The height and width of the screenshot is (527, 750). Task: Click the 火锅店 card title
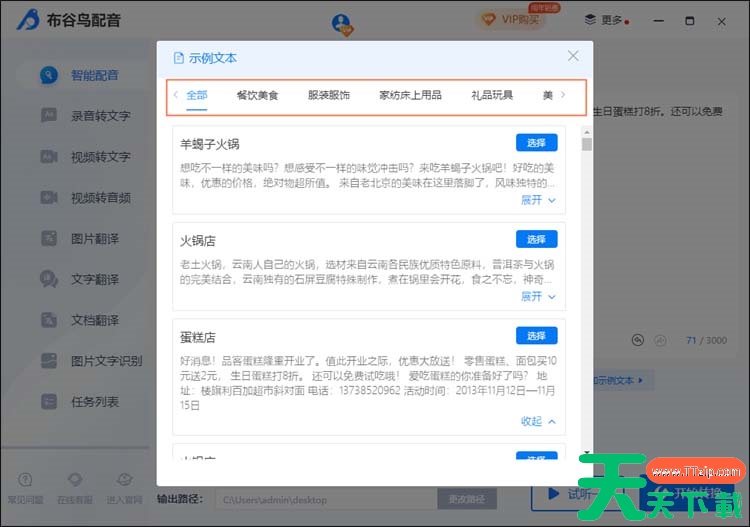[x=198, y=241]
